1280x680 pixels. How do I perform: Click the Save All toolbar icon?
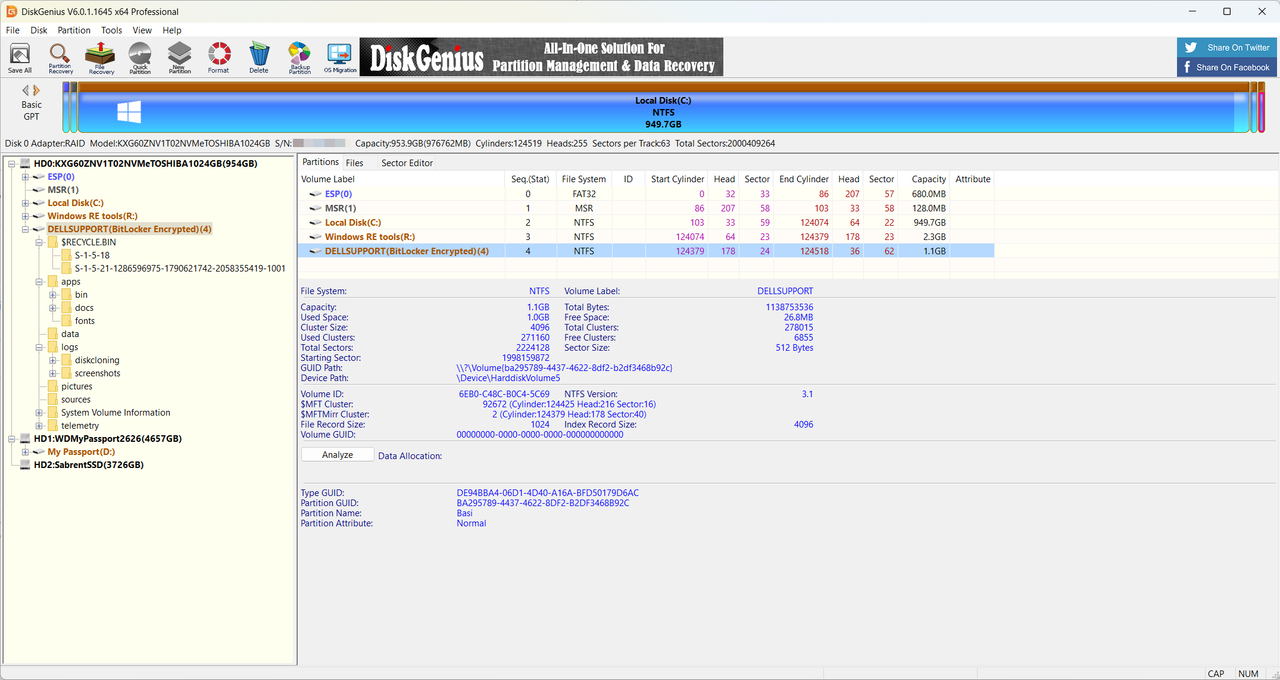(20, 57)
